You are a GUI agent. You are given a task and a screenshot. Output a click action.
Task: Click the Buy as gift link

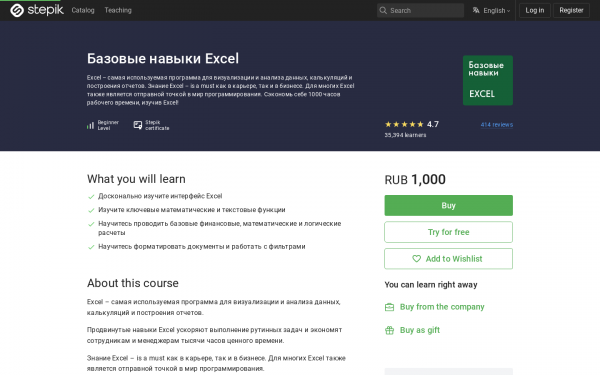coord(420,330)
